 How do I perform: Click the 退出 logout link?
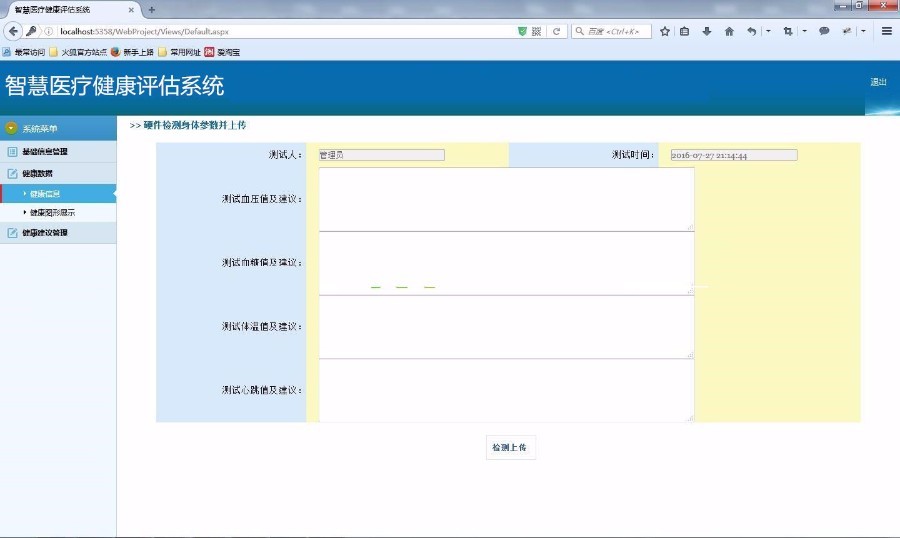878,82
